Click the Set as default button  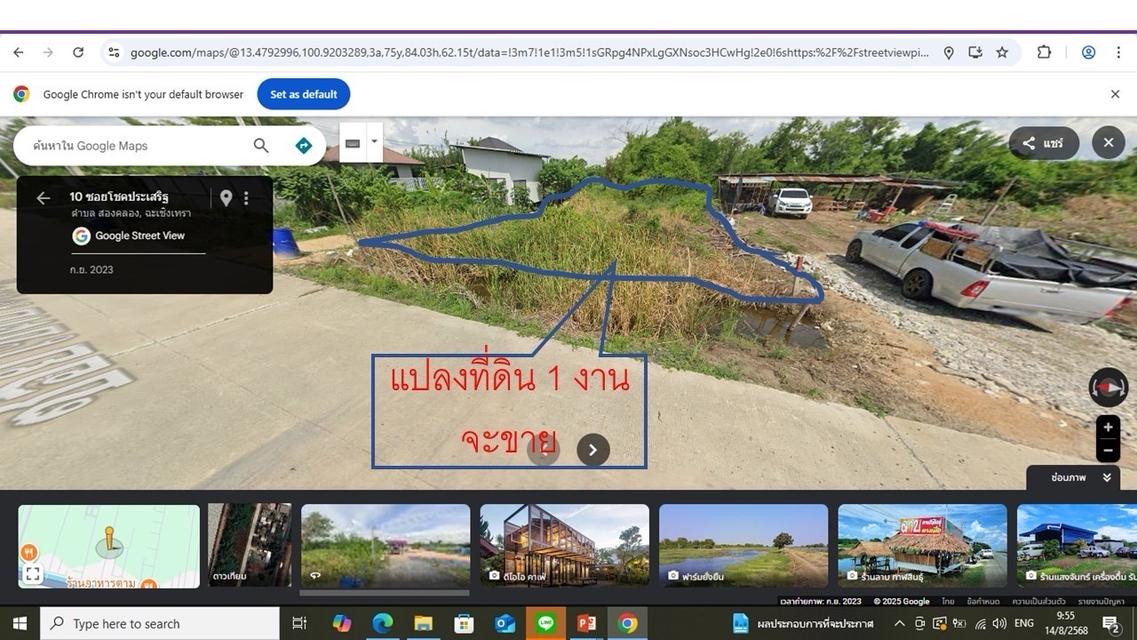point(302,93)
